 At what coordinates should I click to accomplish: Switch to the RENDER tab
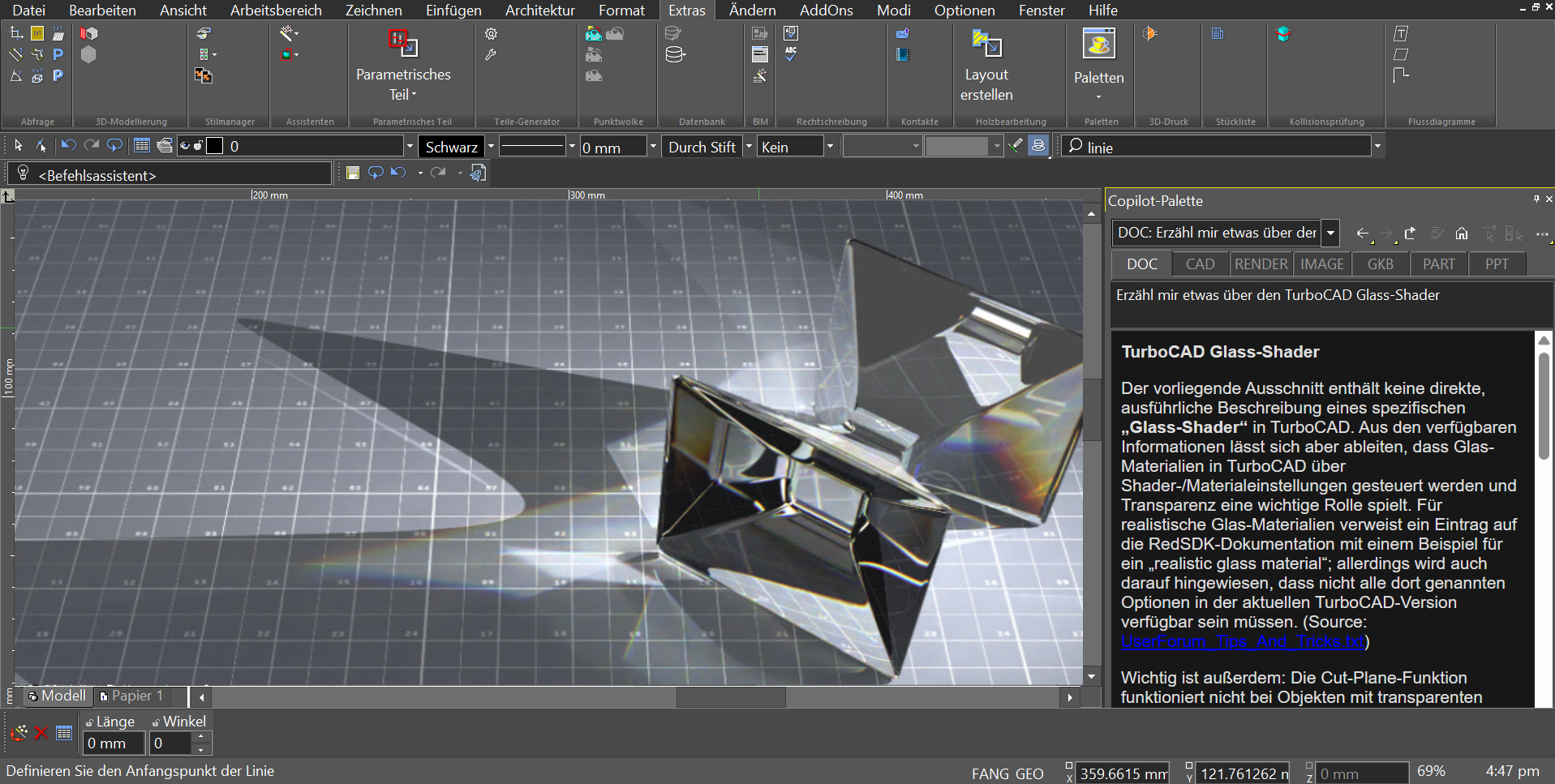click(x=1261, y=264)
